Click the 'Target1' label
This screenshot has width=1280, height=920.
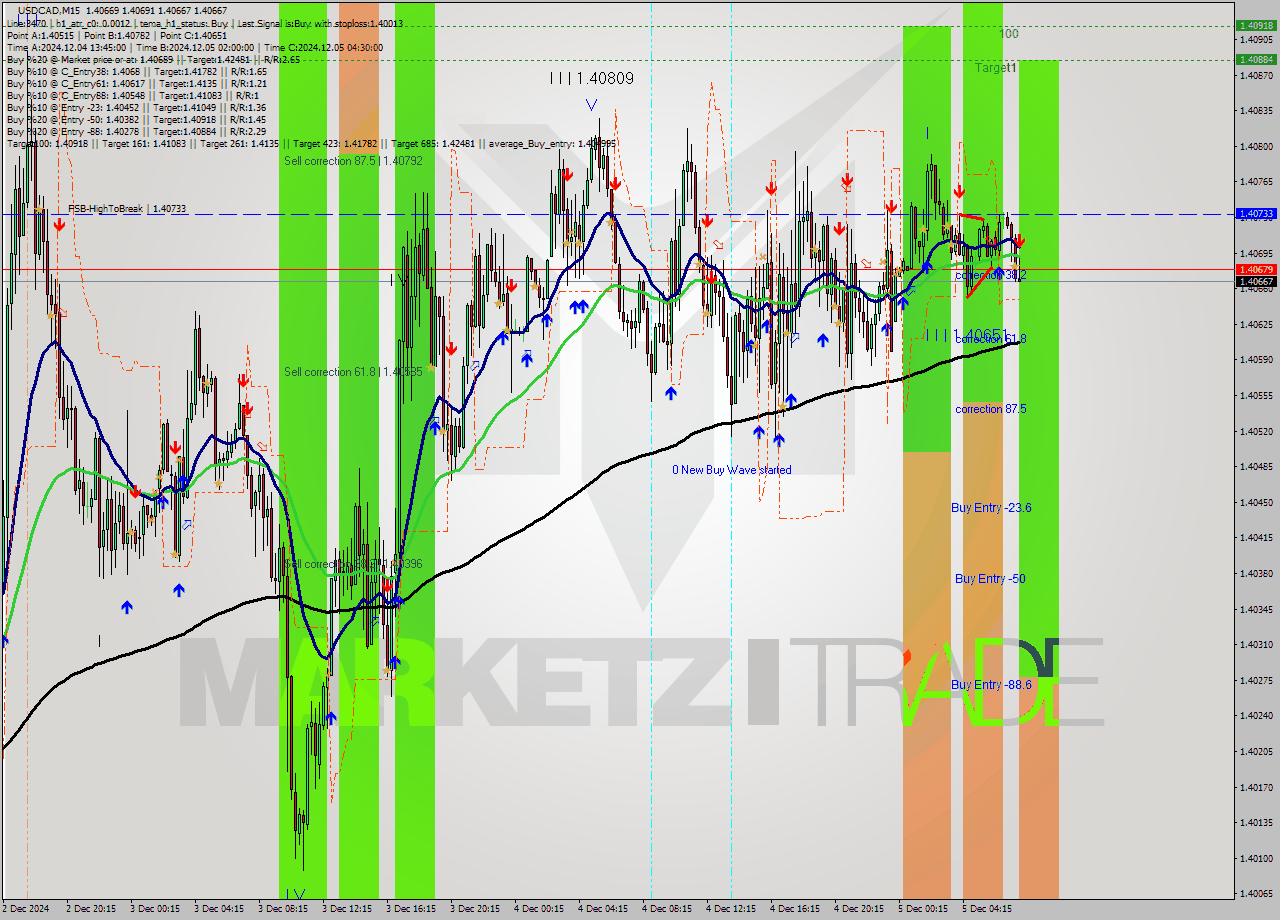point(996,68)
